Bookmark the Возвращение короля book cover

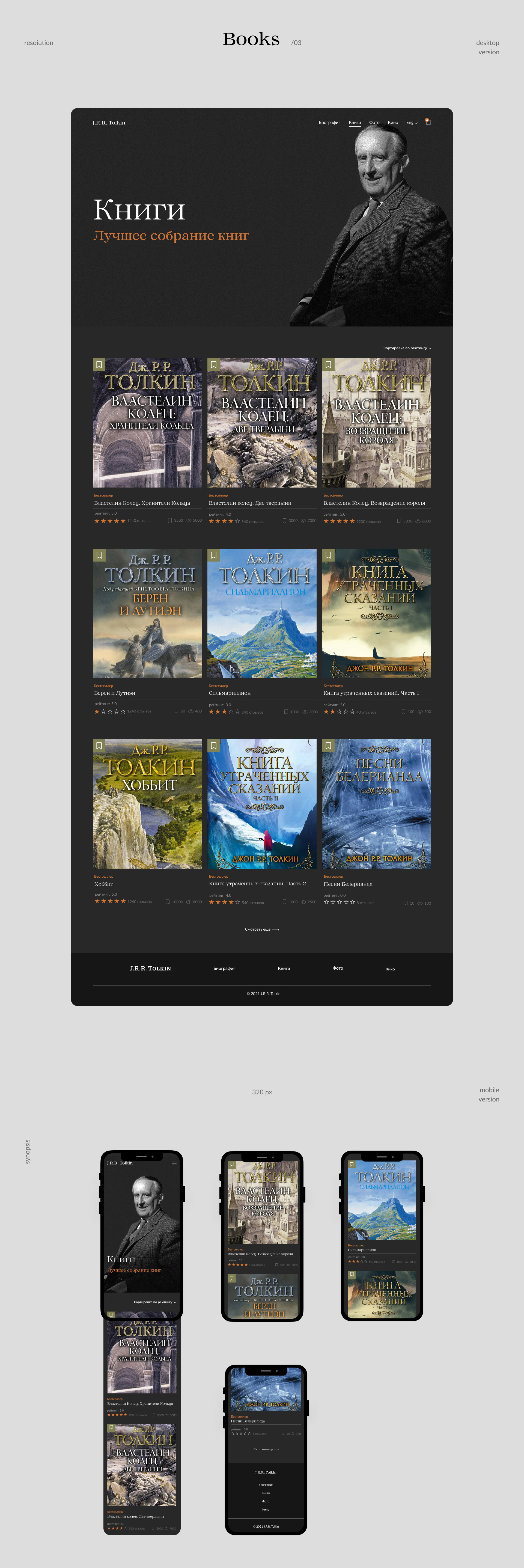(328, 365)
